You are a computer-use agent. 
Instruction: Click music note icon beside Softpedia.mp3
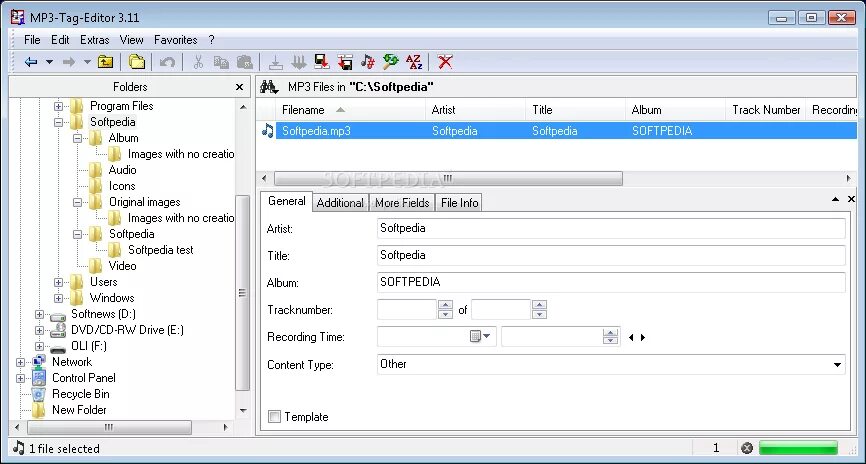coord(268,130)
